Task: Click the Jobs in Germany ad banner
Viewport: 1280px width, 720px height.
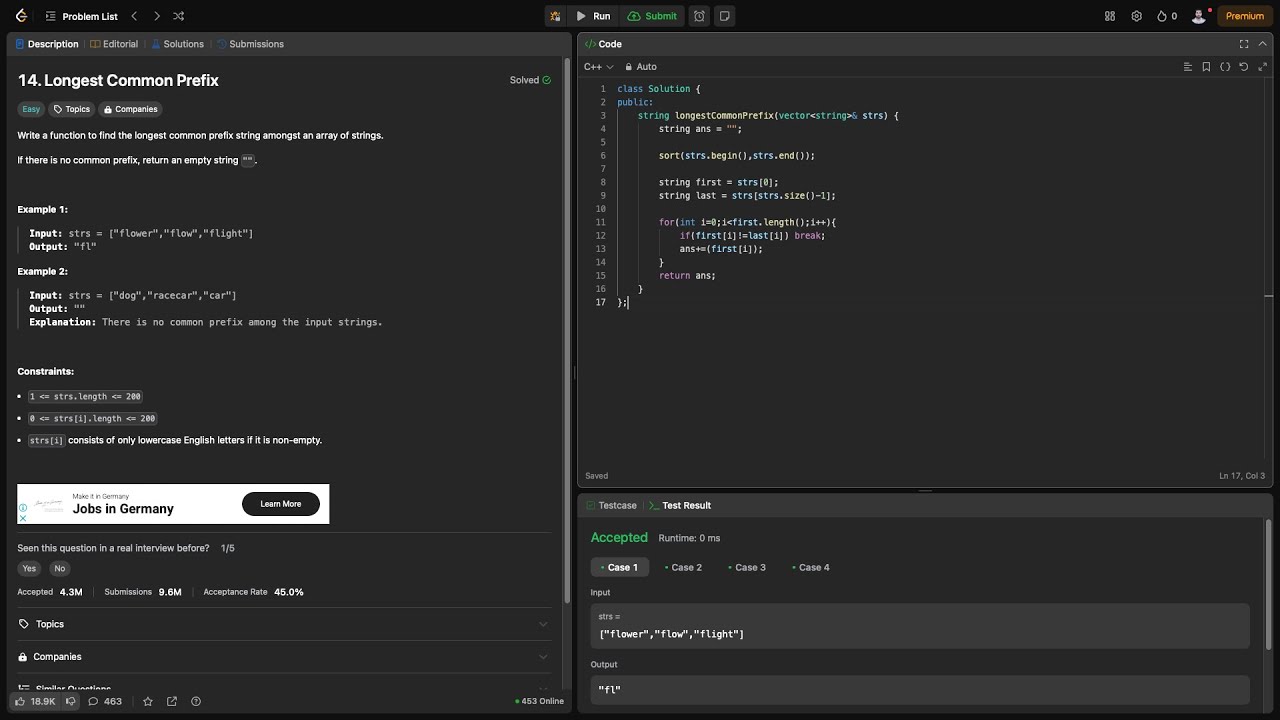Action: pyautogui.click(x=173, y=504)
